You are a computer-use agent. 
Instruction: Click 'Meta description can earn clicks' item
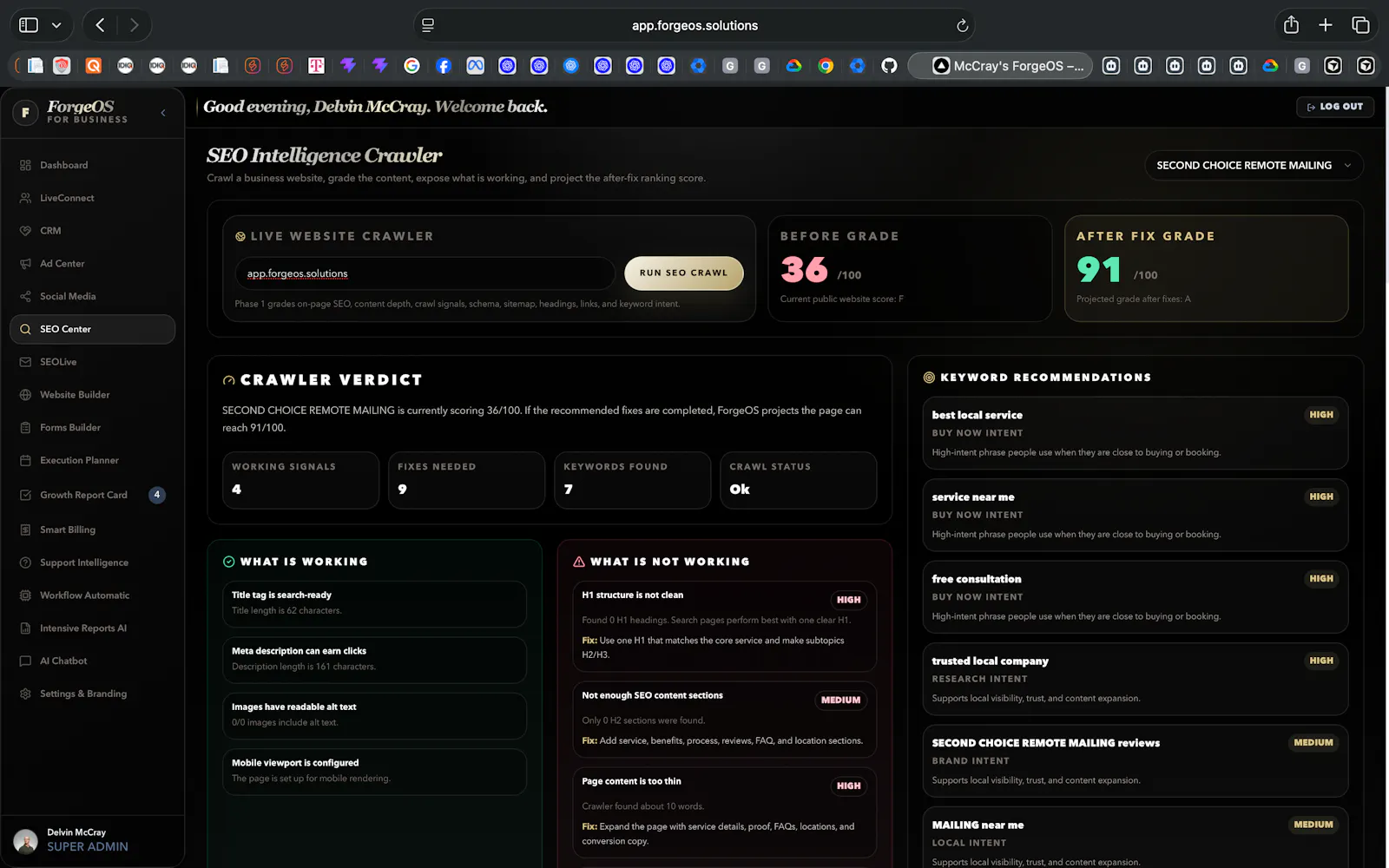tap(374, 660)
